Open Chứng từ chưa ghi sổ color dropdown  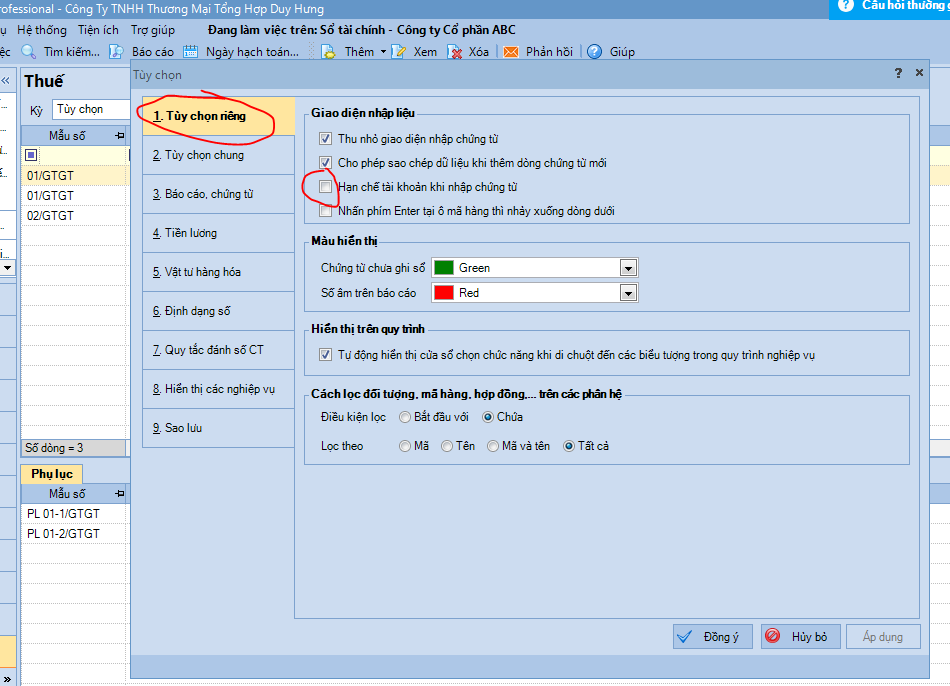pyautogui.click(x=628, y=268)
